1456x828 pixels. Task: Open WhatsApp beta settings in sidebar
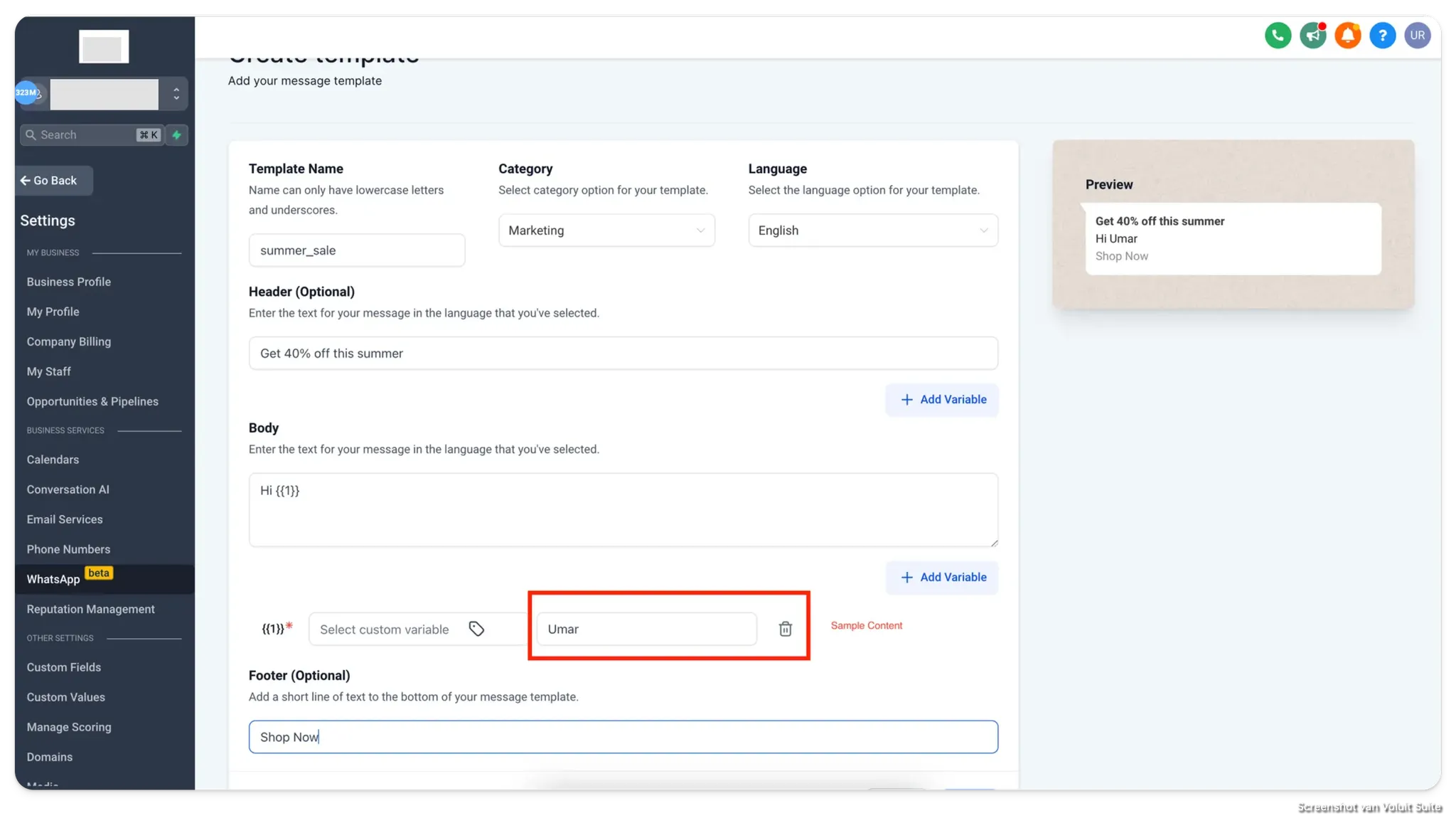click(x=54, y=579)
